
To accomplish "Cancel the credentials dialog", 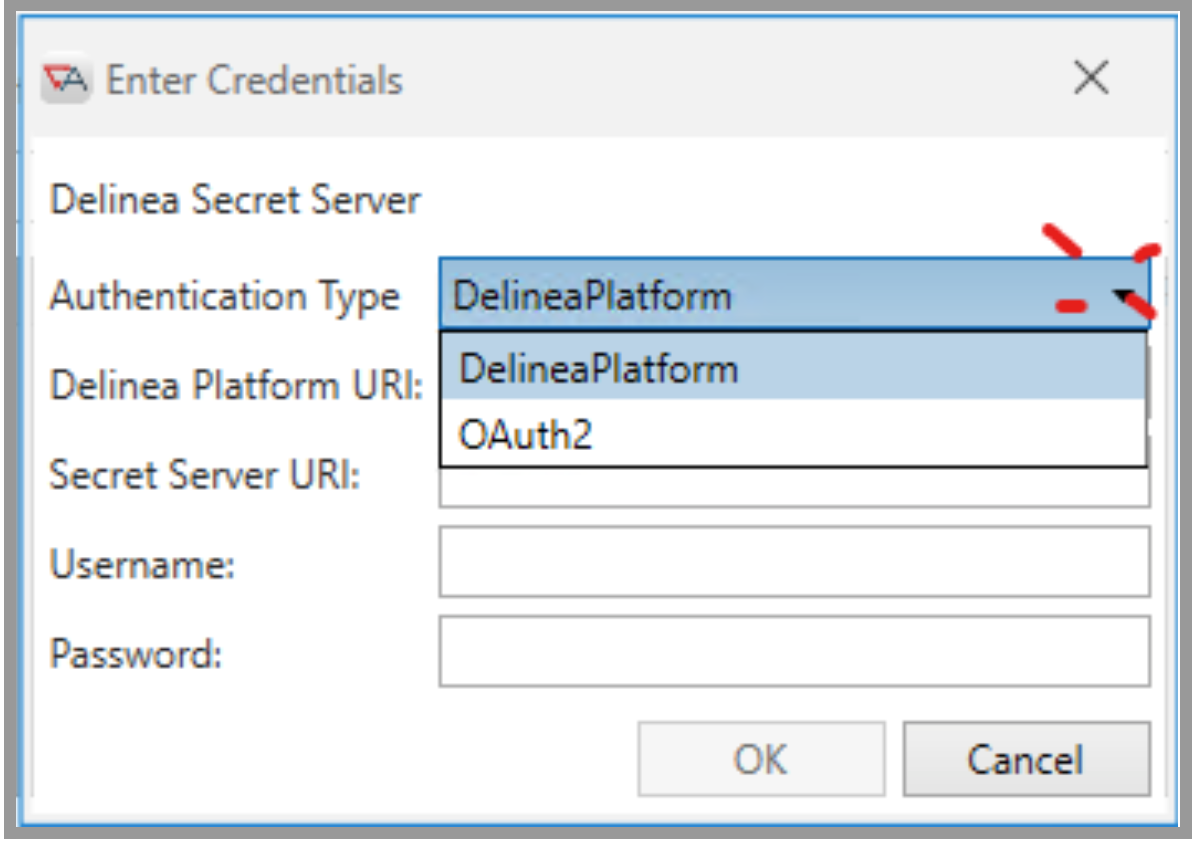I will pos(1026,760).
